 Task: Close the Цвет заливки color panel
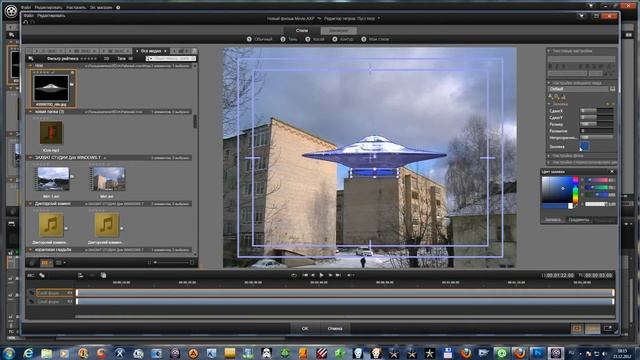tap(612, 172)
